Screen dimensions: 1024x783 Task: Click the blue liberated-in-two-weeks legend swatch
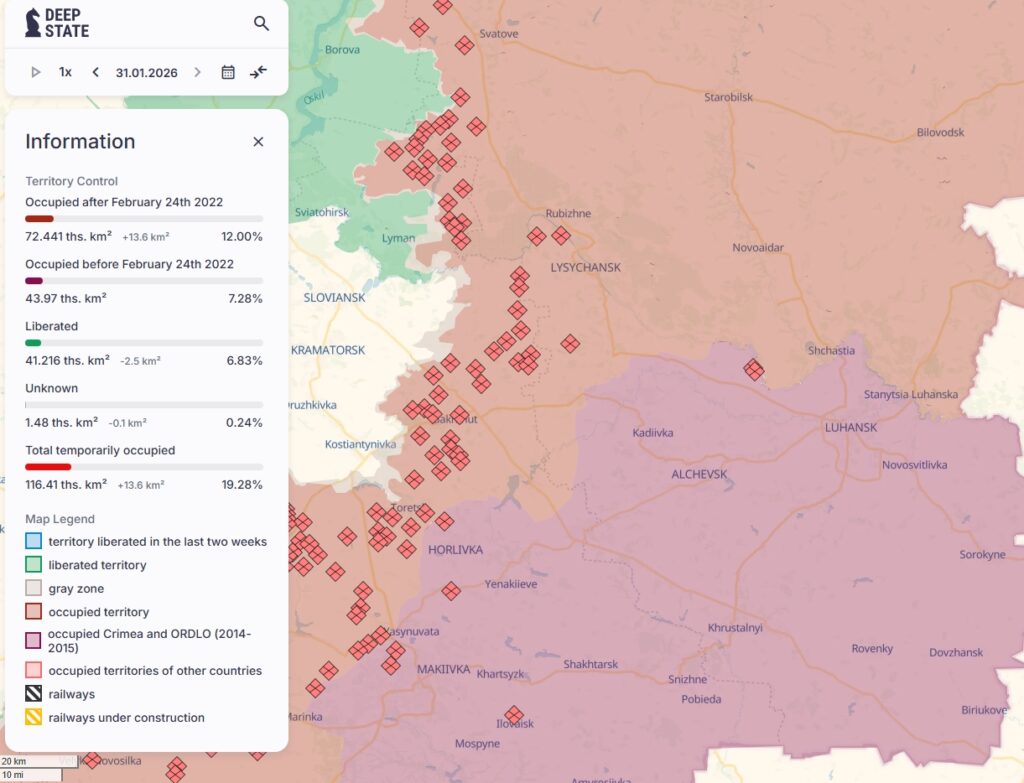(31, 540)
